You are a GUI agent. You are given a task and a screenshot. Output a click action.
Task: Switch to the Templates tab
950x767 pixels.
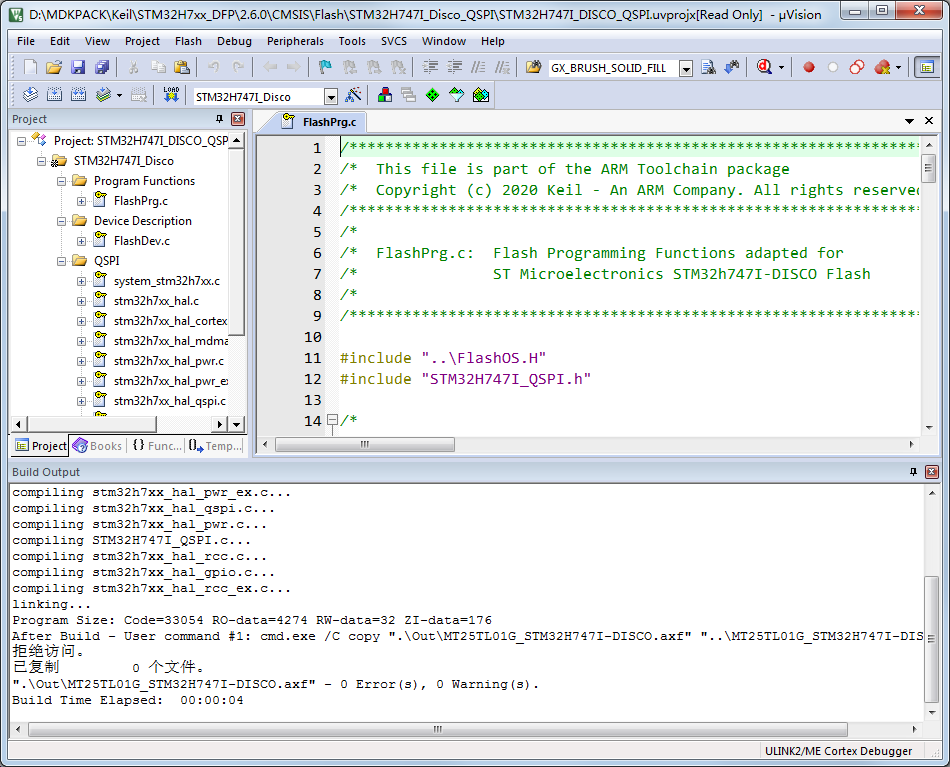[x=215, y=446]
